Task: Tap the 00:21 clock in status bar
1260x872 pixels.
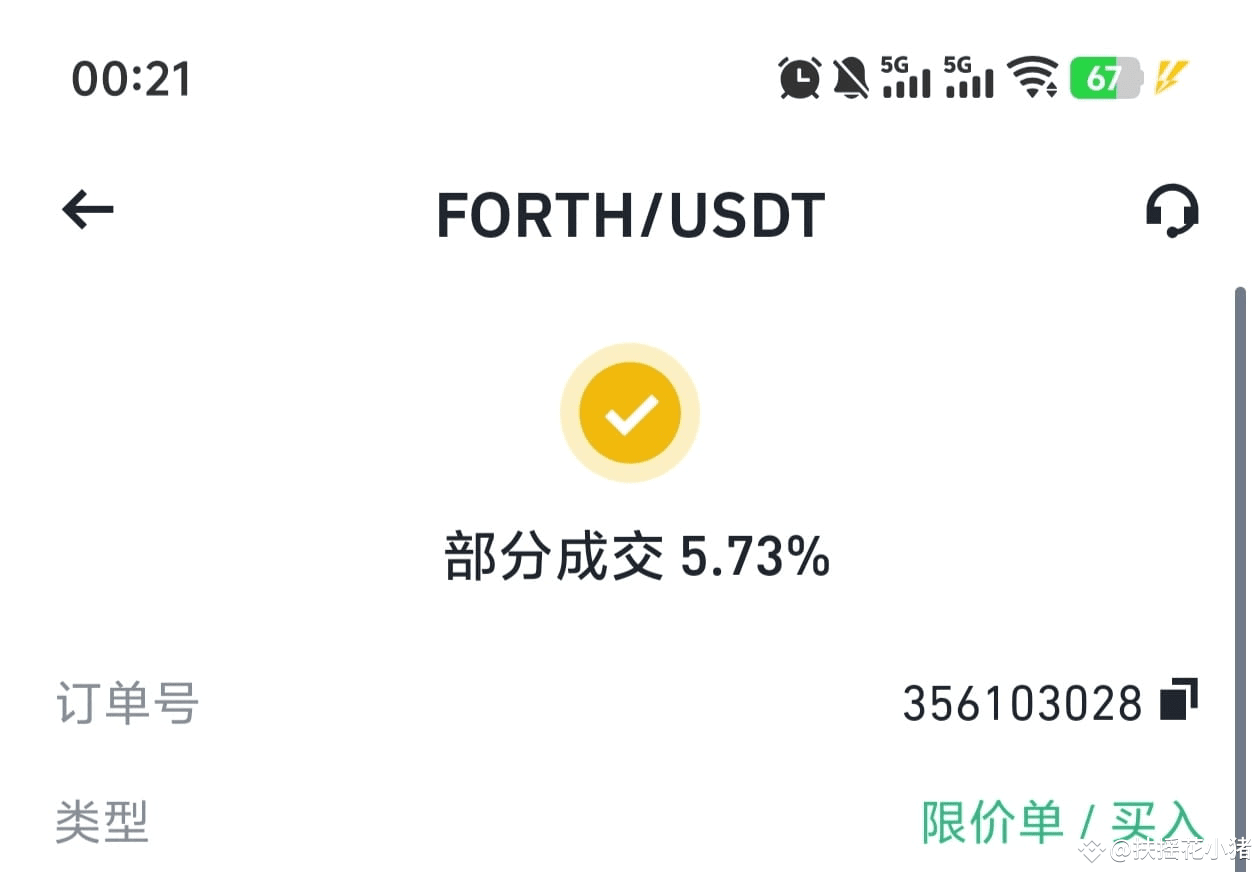Action: (x=131, y=79)
